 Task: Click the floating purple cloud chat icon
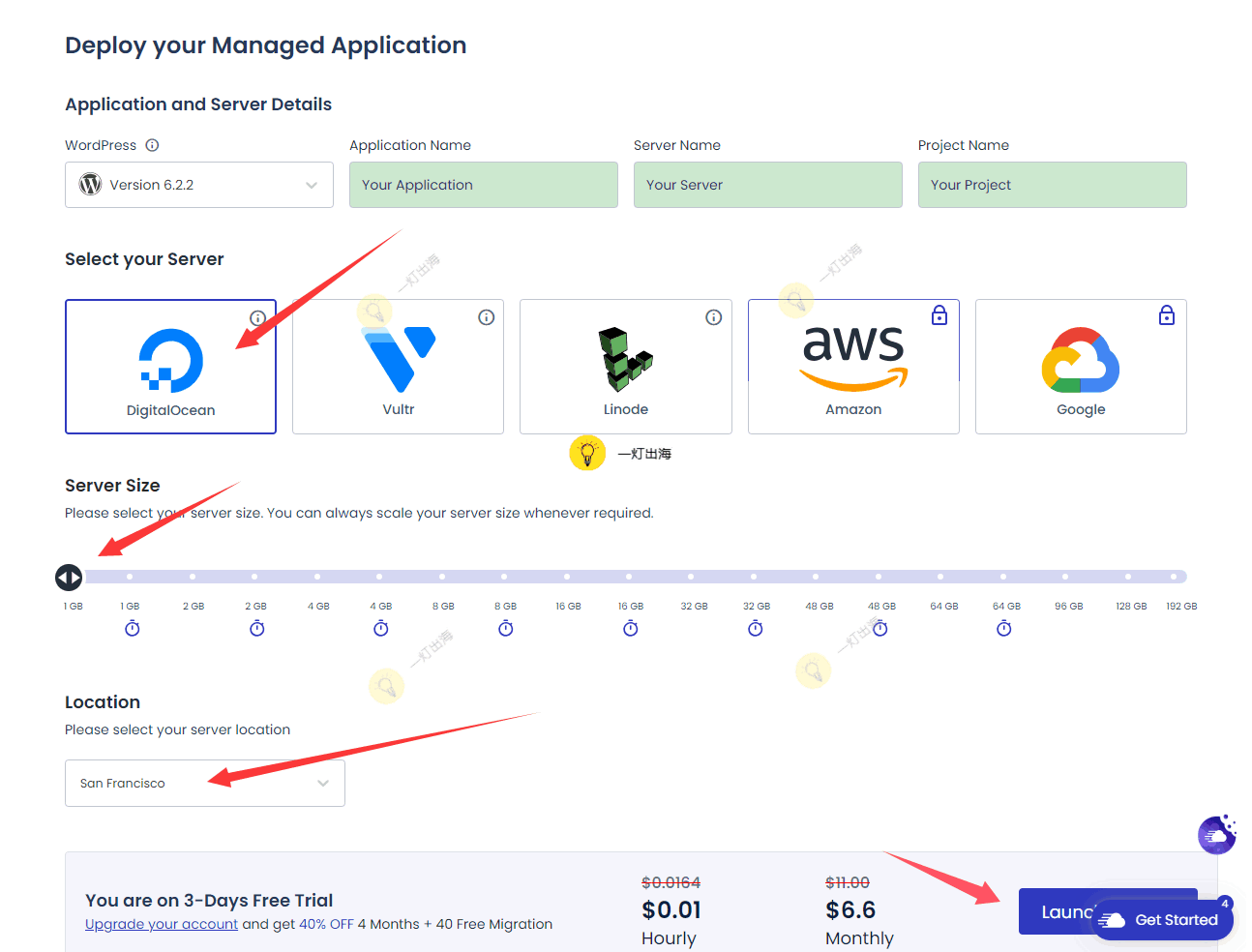pos(1216,835)
